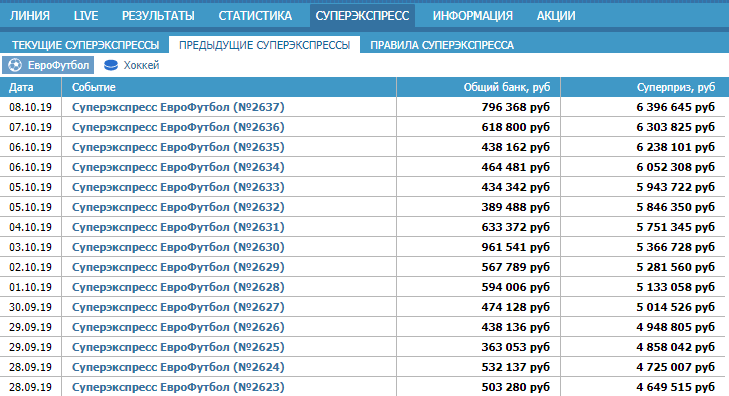Viewport: 729px width, 396px height.
Task: Click the superprize 5 133 058 руб
Action: (676, 287)
